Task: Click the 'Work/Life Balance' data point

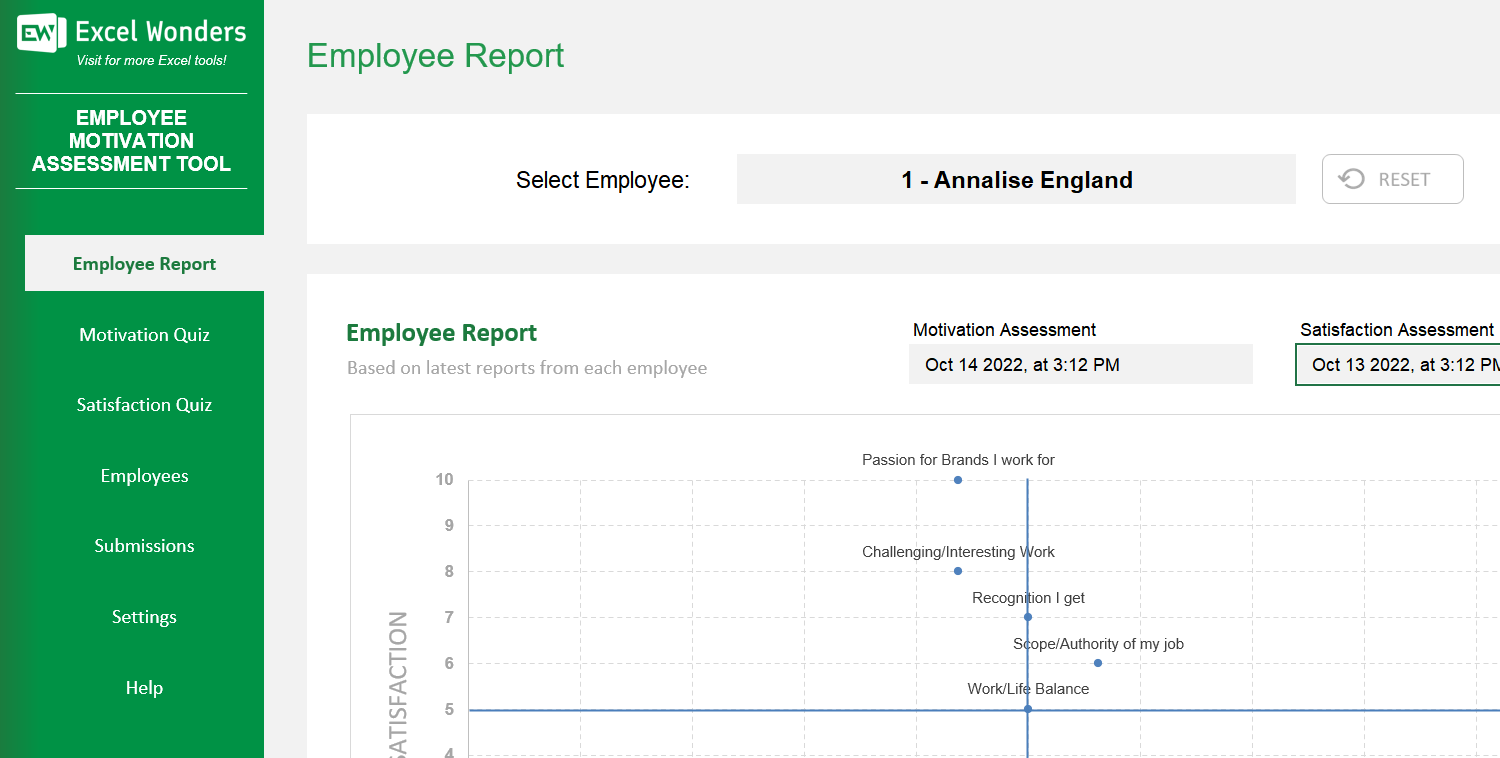Action: 1027,709
